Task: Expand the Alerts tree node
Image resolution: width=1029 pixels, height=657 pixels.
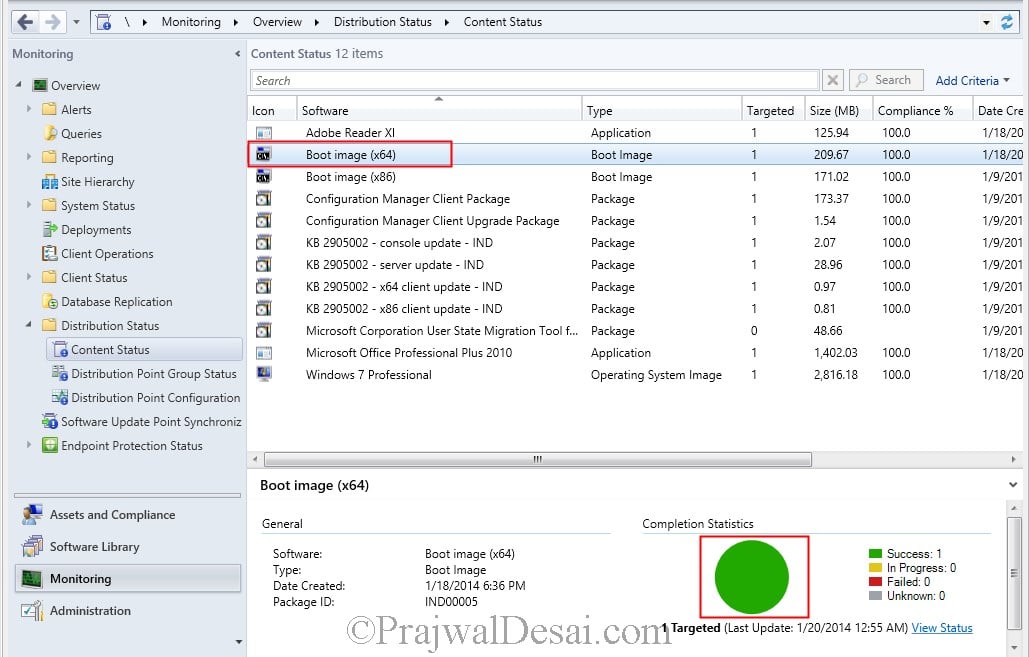Action: 28,109
